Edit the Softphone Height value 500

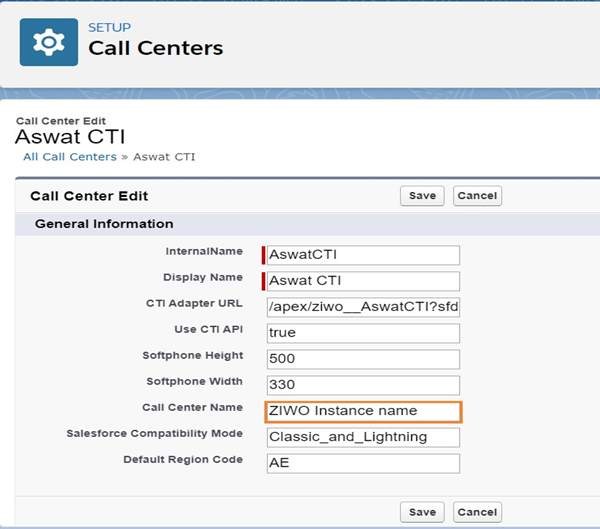click(x=363, y=359)
